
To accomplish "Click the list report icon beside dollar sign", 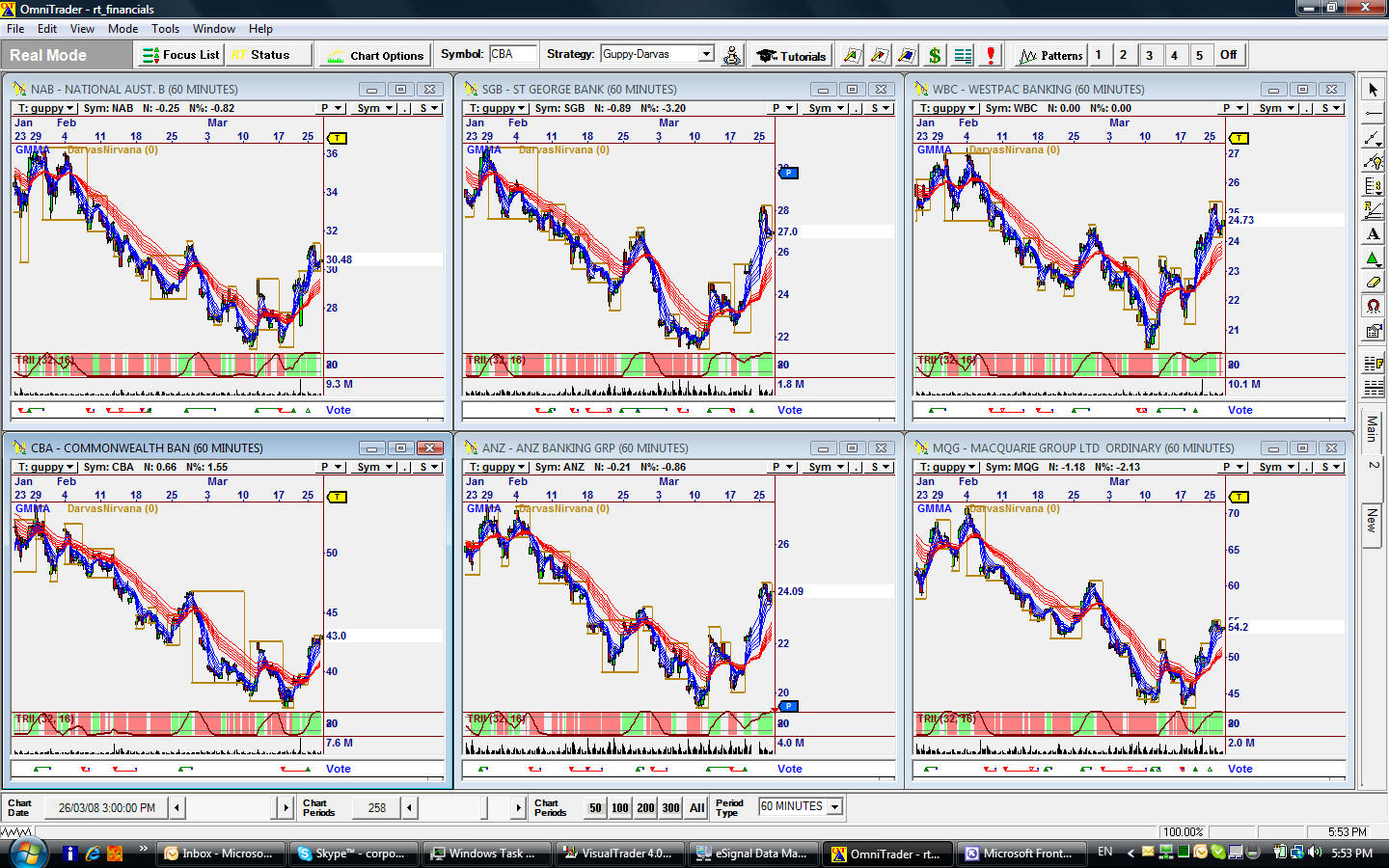I will 963,55.
